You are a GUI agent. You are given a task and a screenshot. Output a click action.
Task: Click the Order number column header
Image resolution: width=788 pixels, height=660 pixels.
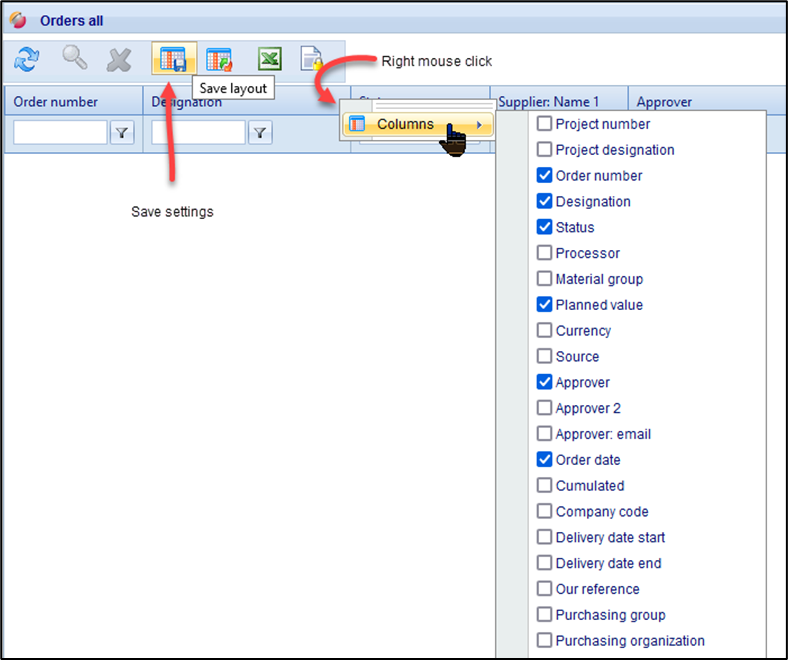[x=56, y=102]
